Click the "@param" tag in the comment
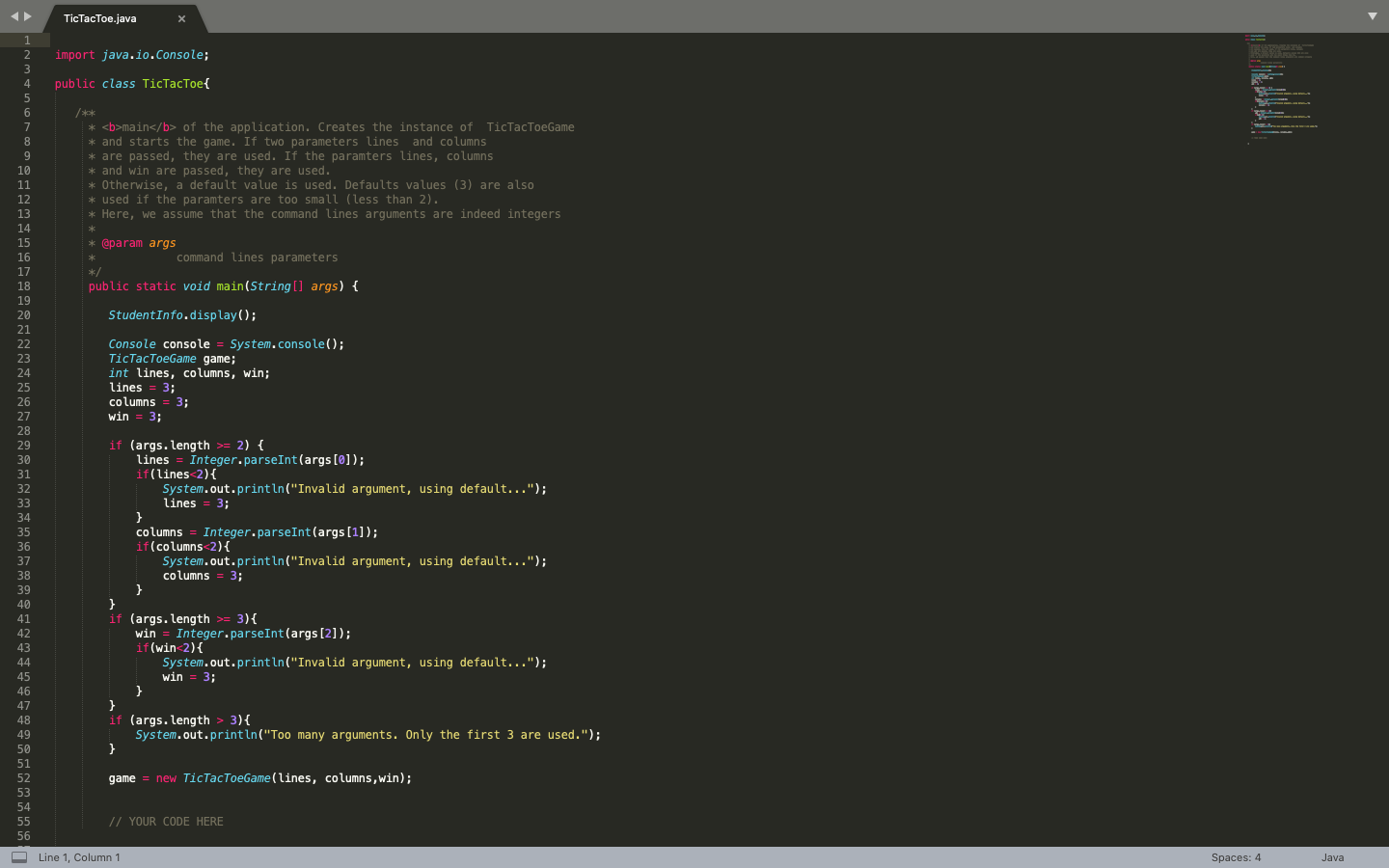The height and width of the screenshot is (868, 1389). tap(122, 243)
